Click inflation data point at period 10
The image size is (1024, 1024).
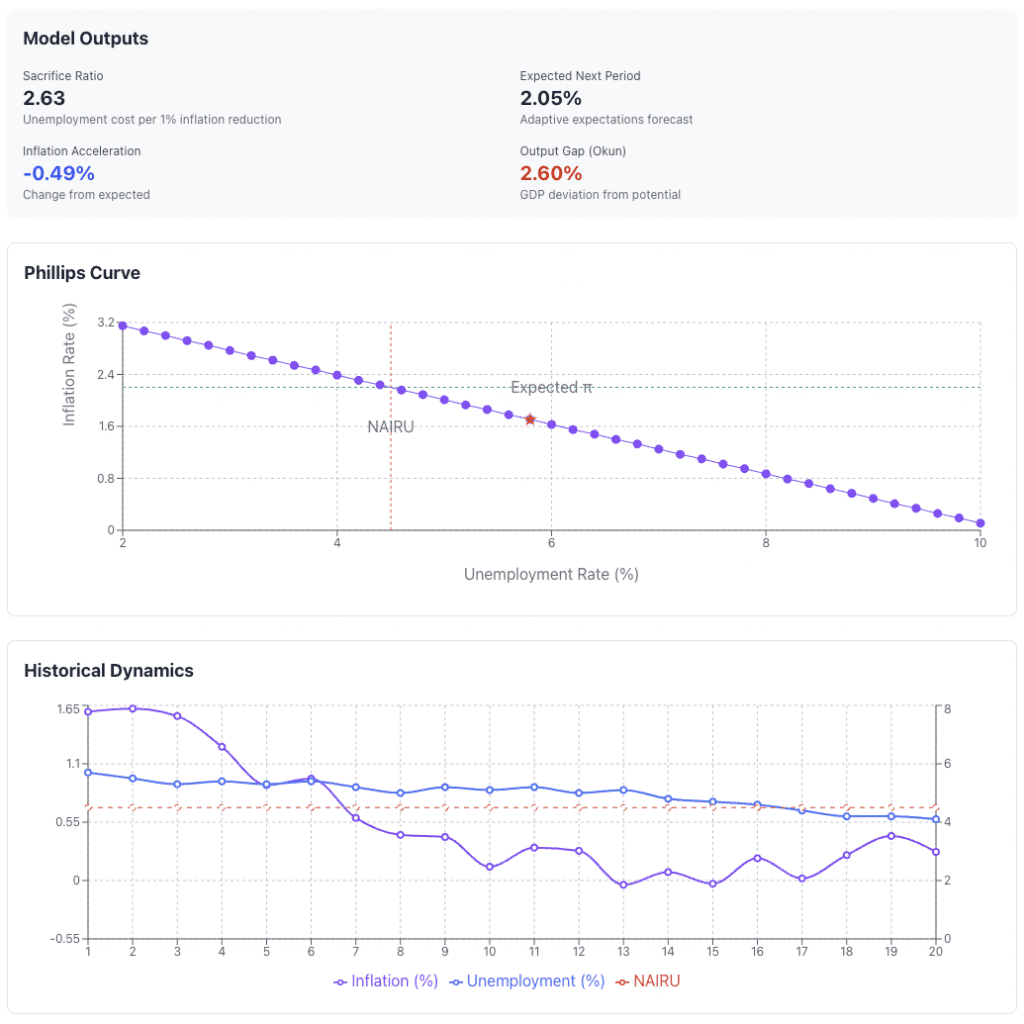pyautogui.click(x=490, y=867)
